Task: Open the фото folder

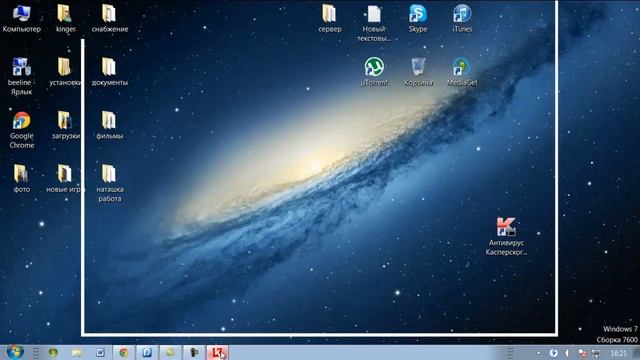Action: click(x=21, y=178)
